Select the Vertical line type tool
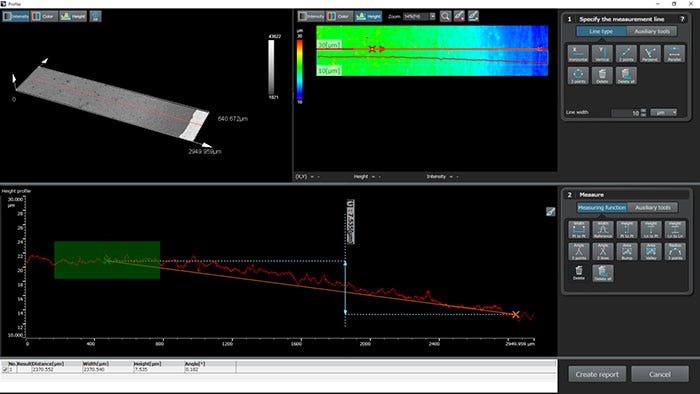 coord(602,54)
